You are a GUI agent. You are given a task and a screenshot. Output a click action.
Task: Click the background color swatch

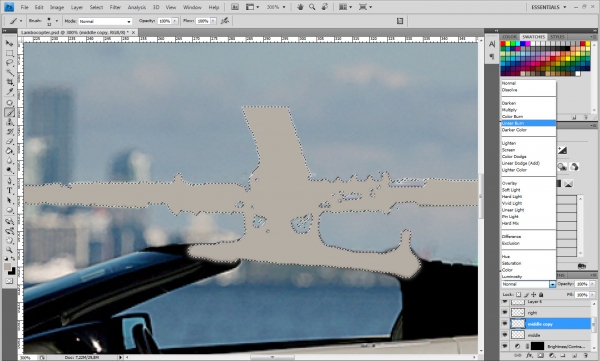click(x=12, y=271)
